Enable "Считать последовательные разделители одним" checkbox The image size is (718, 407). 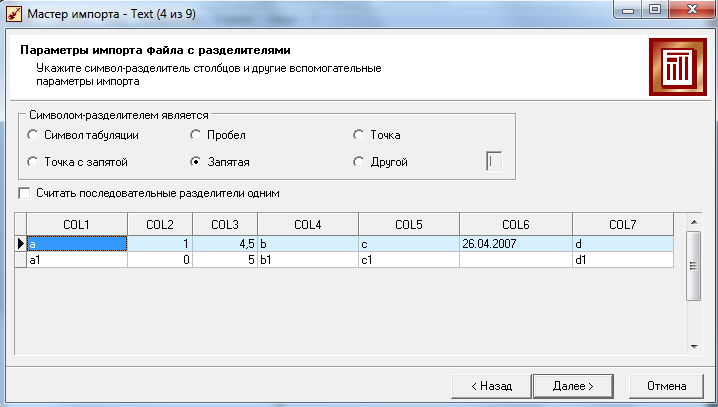[24, 193]
